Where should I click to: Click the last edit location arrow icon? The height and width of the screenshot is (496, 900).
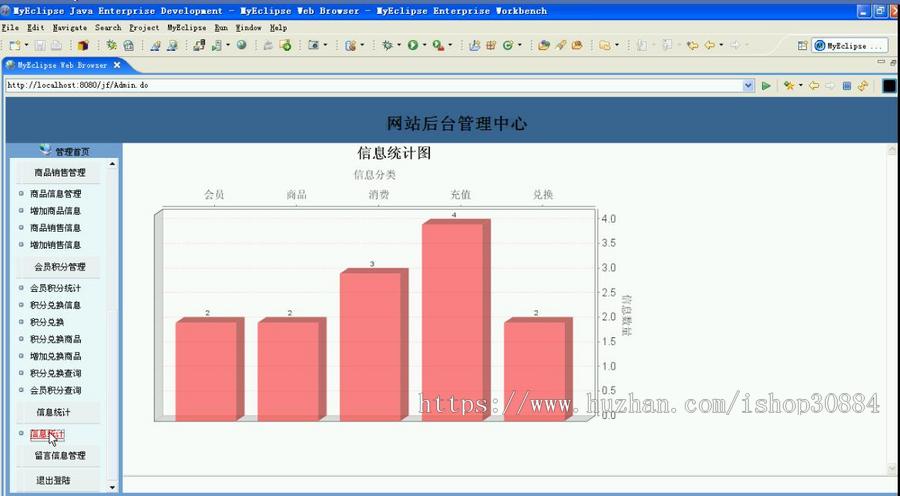(x=693, y=45)
